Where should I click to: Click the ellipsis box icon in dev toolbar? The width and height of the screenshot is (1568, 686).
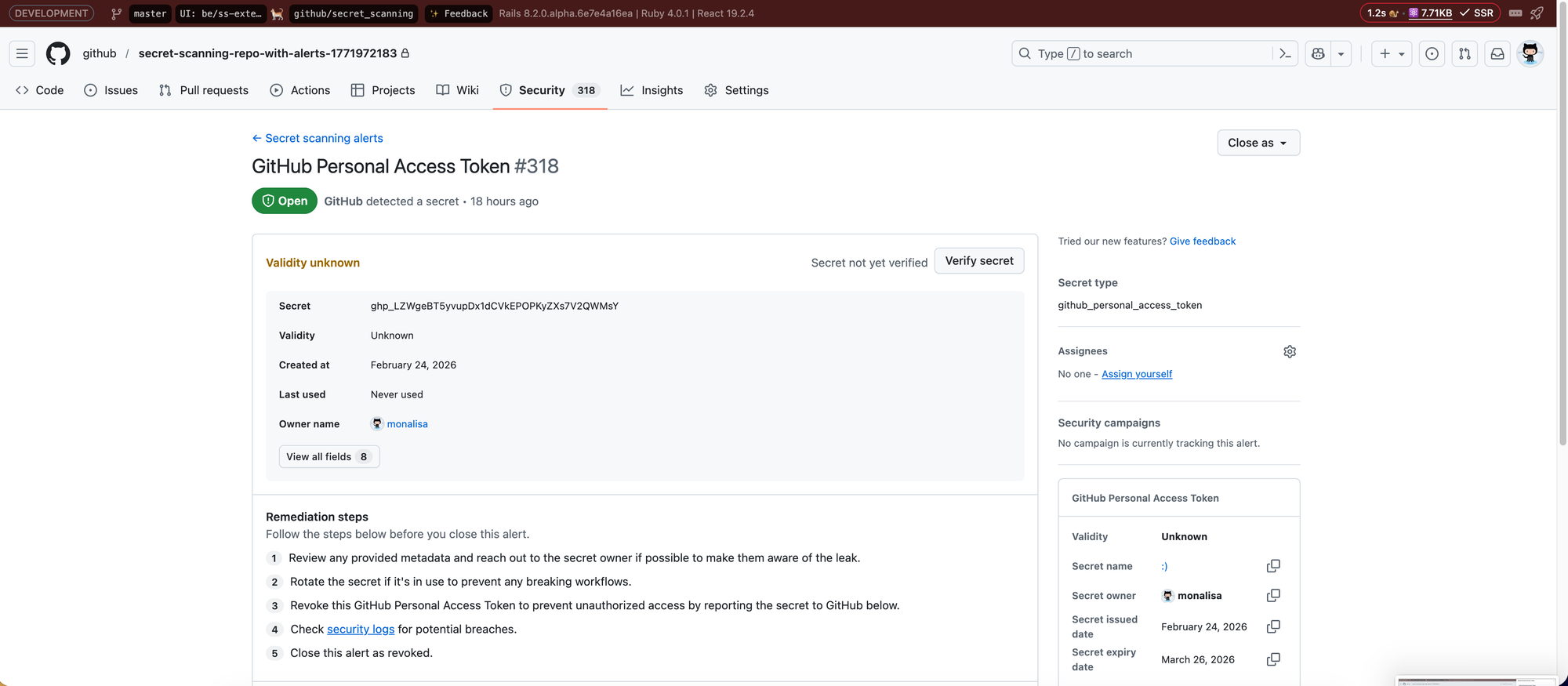click(x=1515, y=13)
